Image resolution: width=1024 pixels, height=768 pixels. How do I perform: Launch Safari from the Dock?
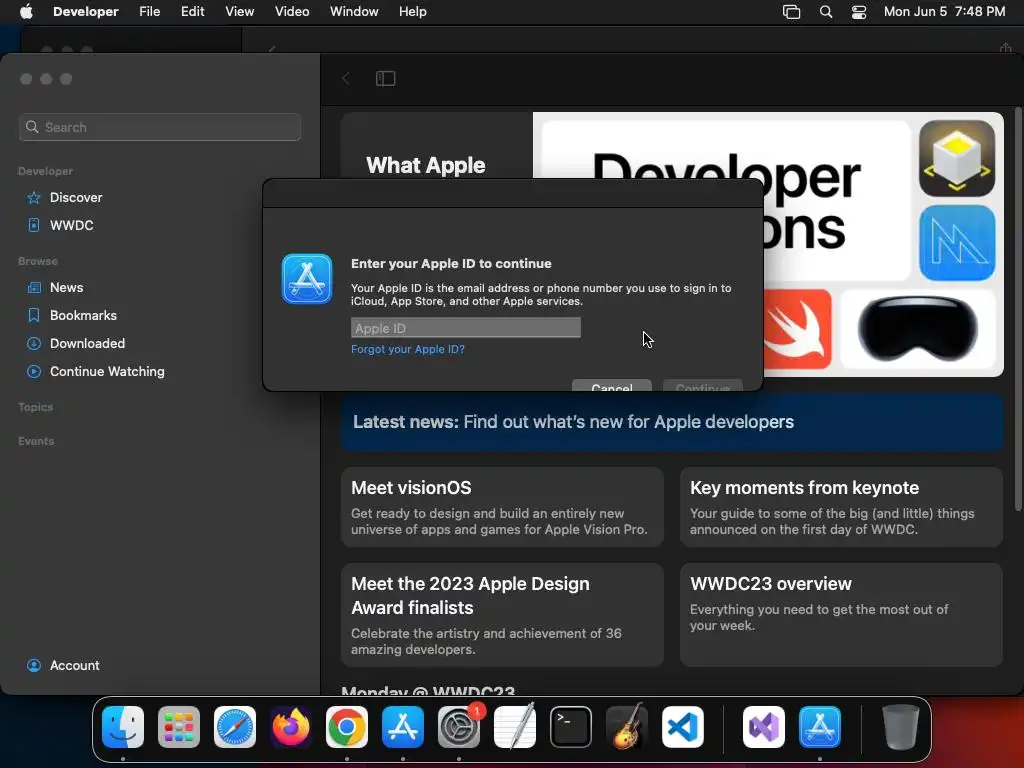click(x=235, y=727)
